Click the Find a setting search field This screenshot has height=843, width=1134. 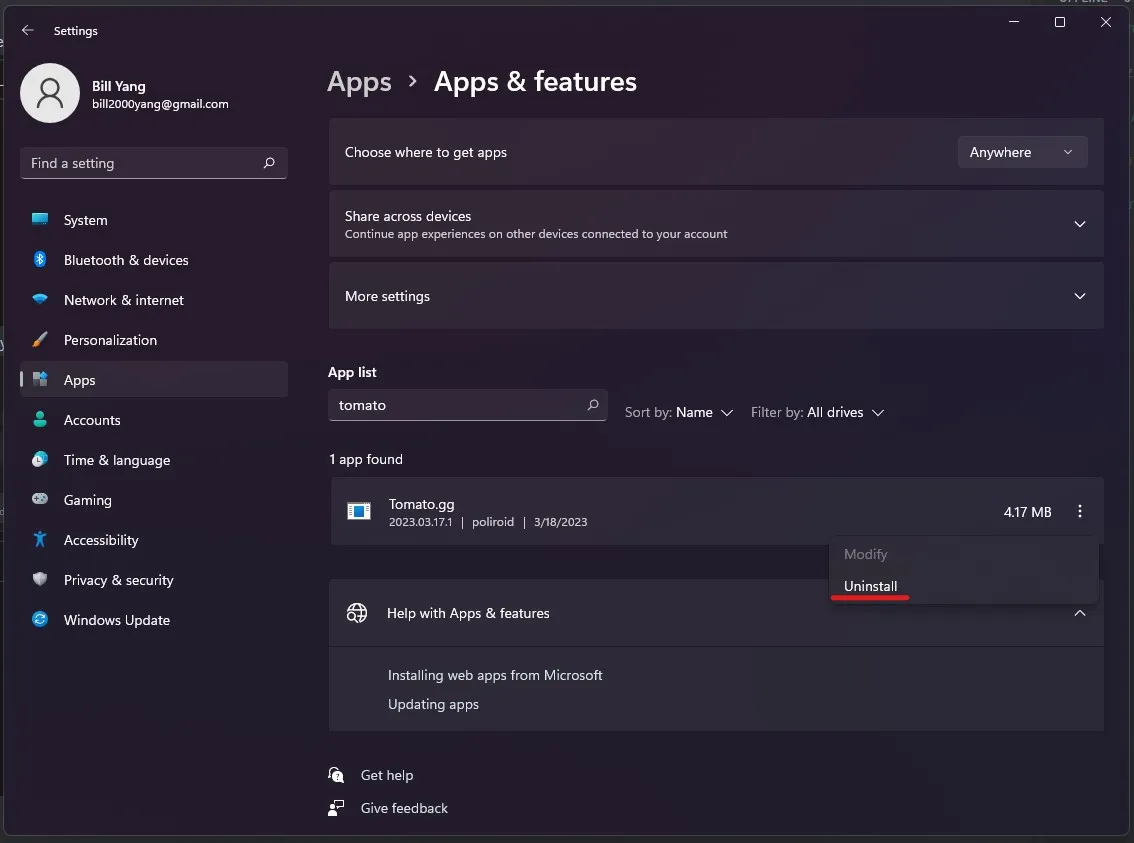[140, 163]
